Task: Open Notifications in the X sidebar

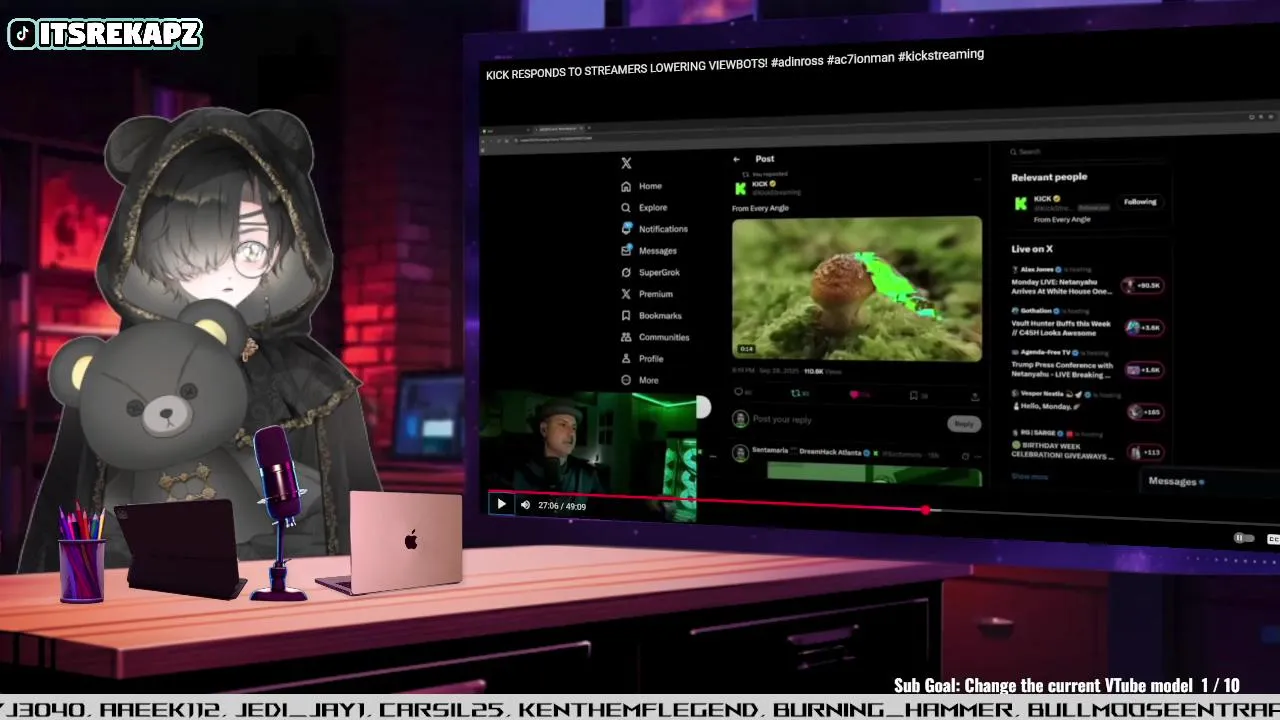Action: (x=654, y=229)
